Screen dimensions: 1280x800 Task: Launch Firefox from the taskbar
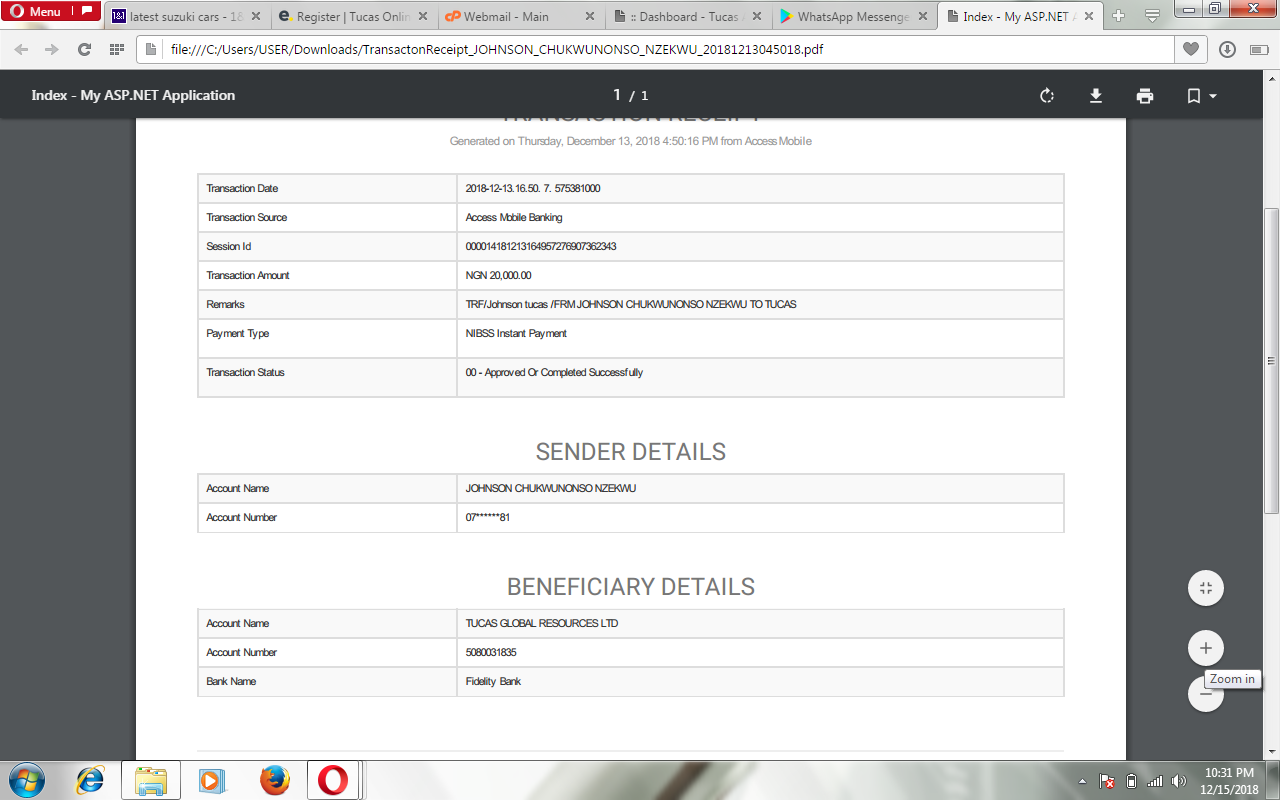pyautogui.click(x=274, y=779)
